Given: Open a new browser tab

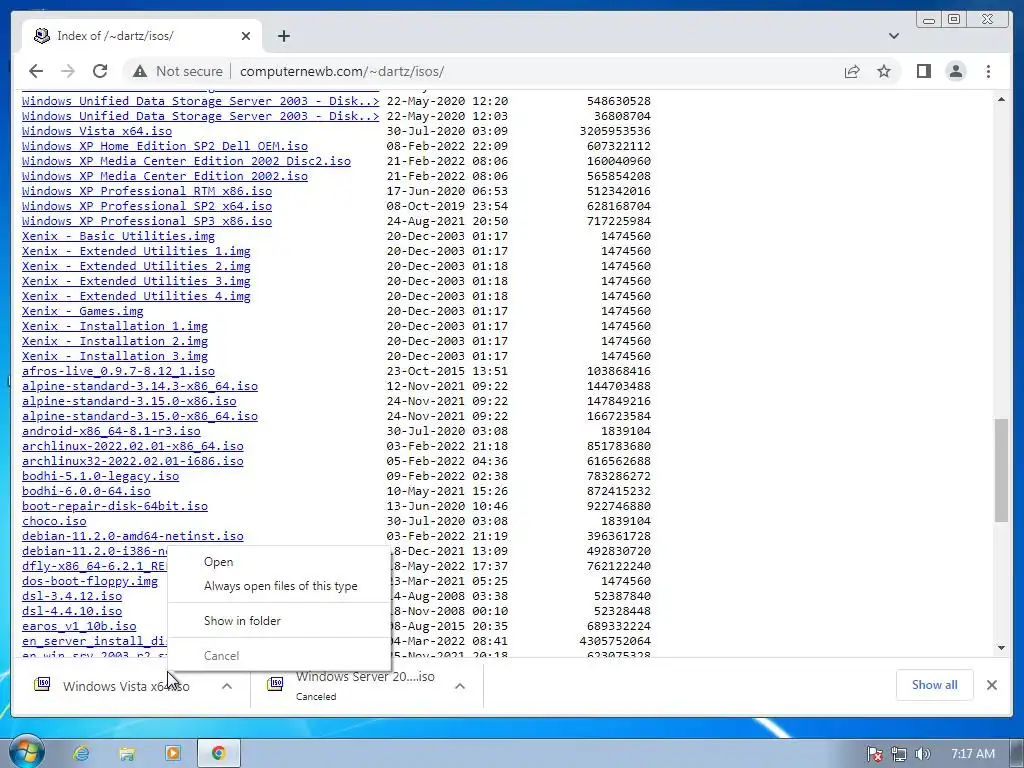Looking at the screenshot, I should point(283,36).
